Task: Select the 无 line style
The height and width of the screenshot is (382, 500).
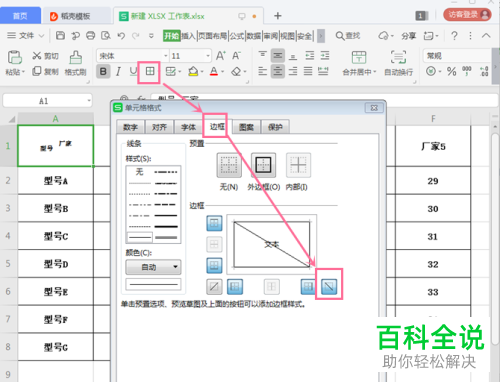Action: (x=139, y=172)
